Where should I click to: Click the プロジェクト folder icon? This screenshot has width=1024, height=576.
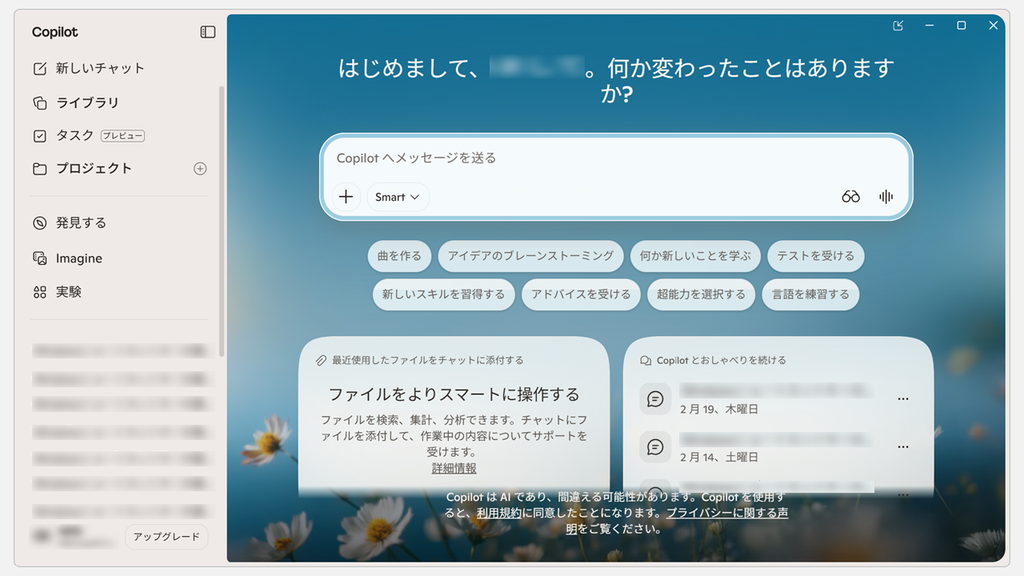click(x=40, y=169)
